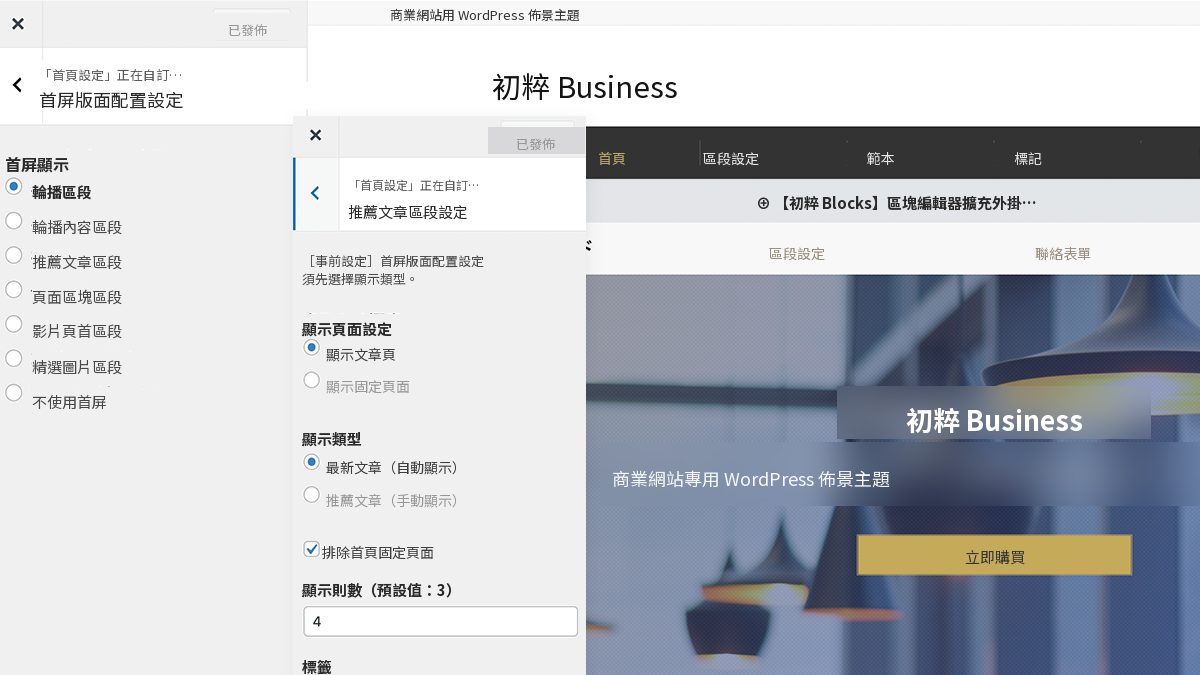Choose 推薦文章（手動顯示） display type

(x=312, y=494)
